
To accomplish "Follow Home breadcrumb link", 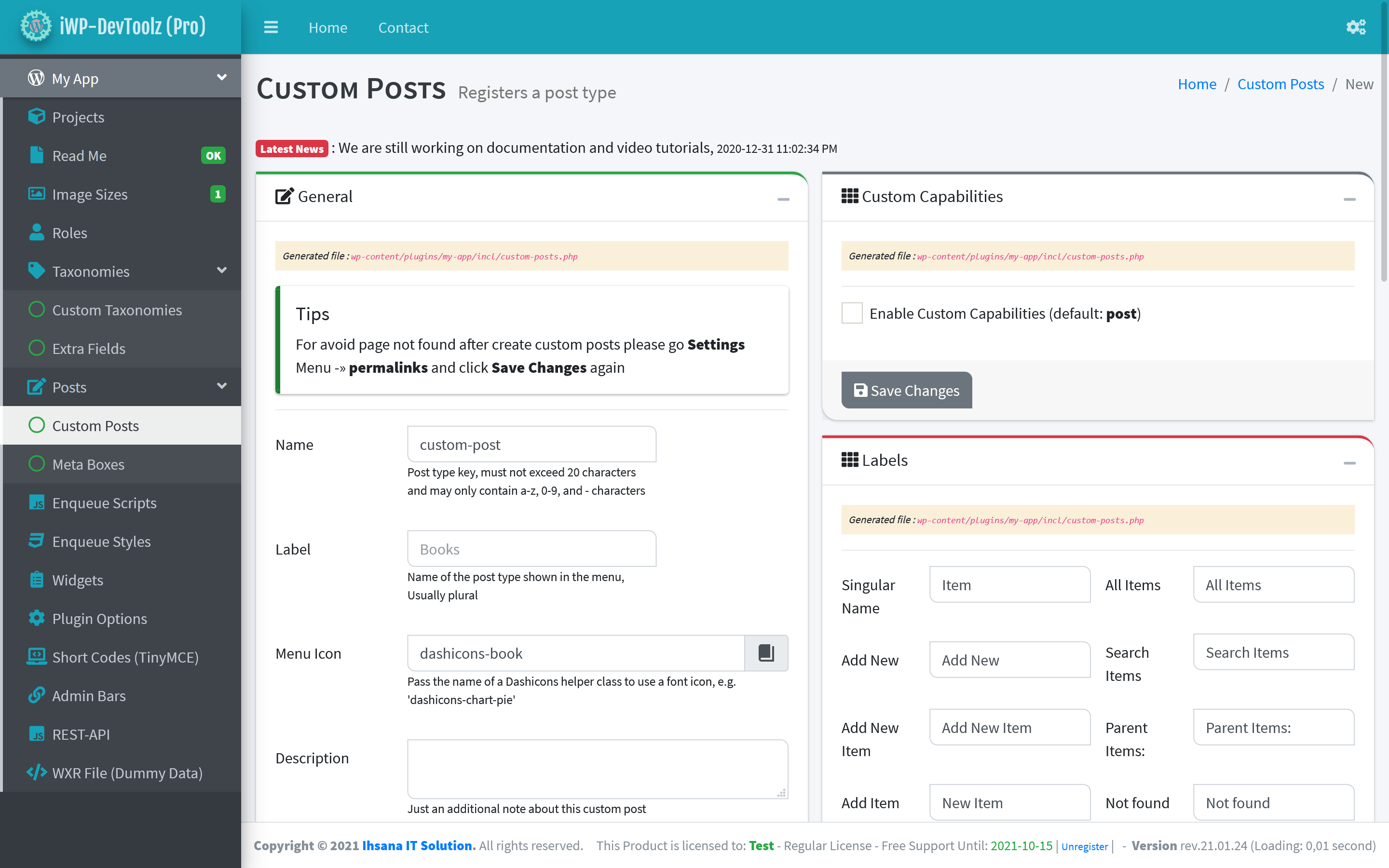I will (1197, 84).
